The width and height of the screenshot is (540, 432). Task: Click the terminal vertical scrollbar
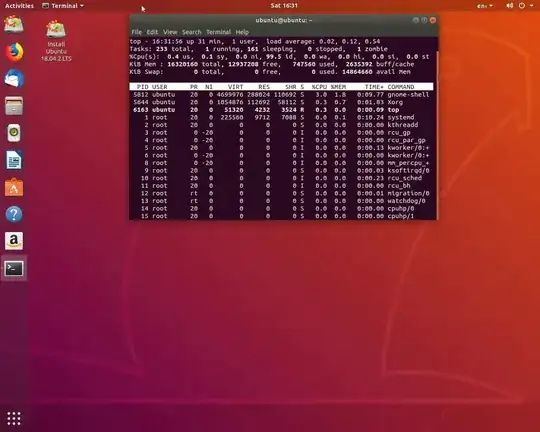click(x=436, y=134)
